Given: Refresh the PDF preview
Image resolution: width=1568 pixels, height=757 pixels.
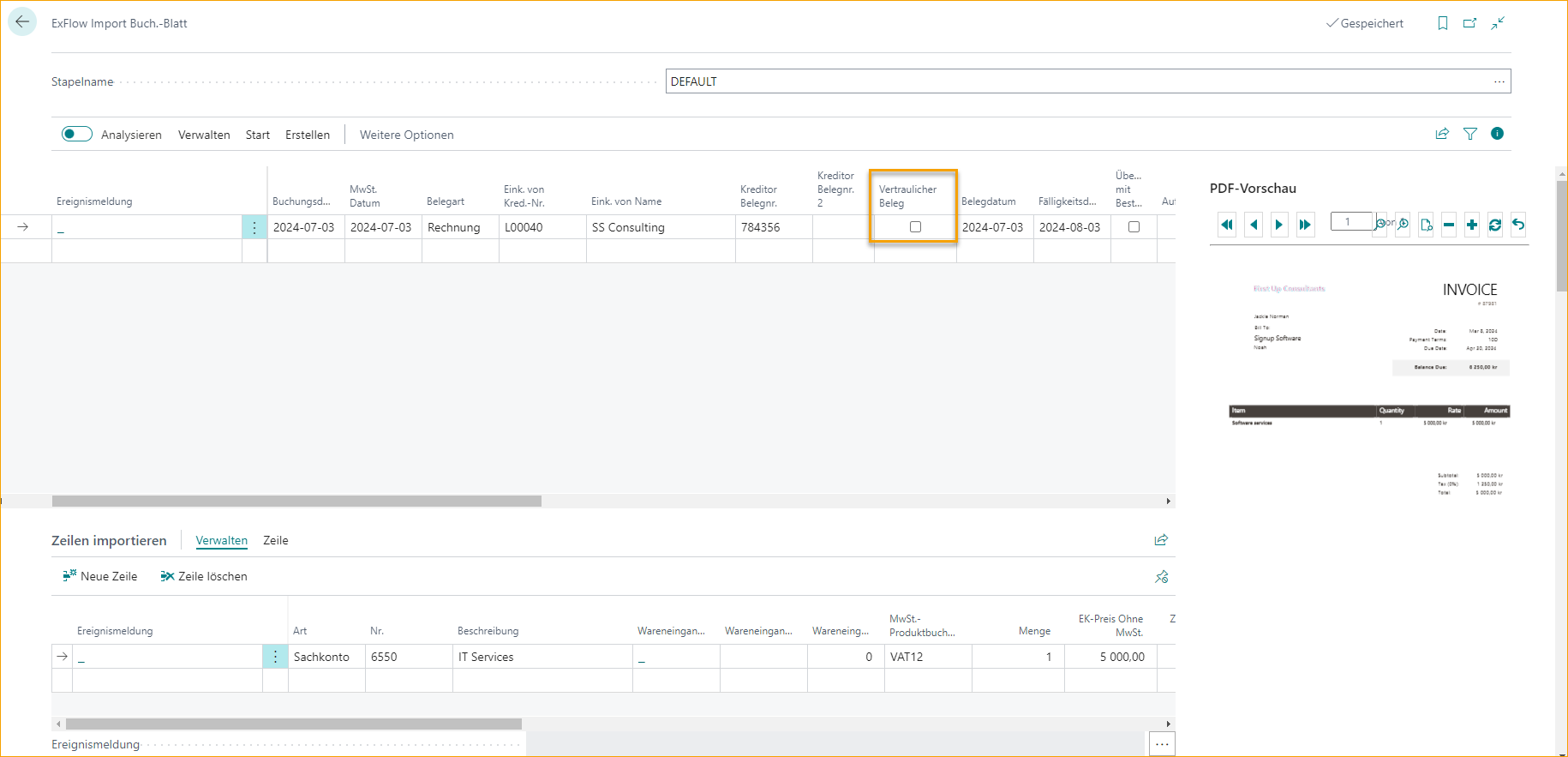Looking at the screenshot, I should point(1495,225).
